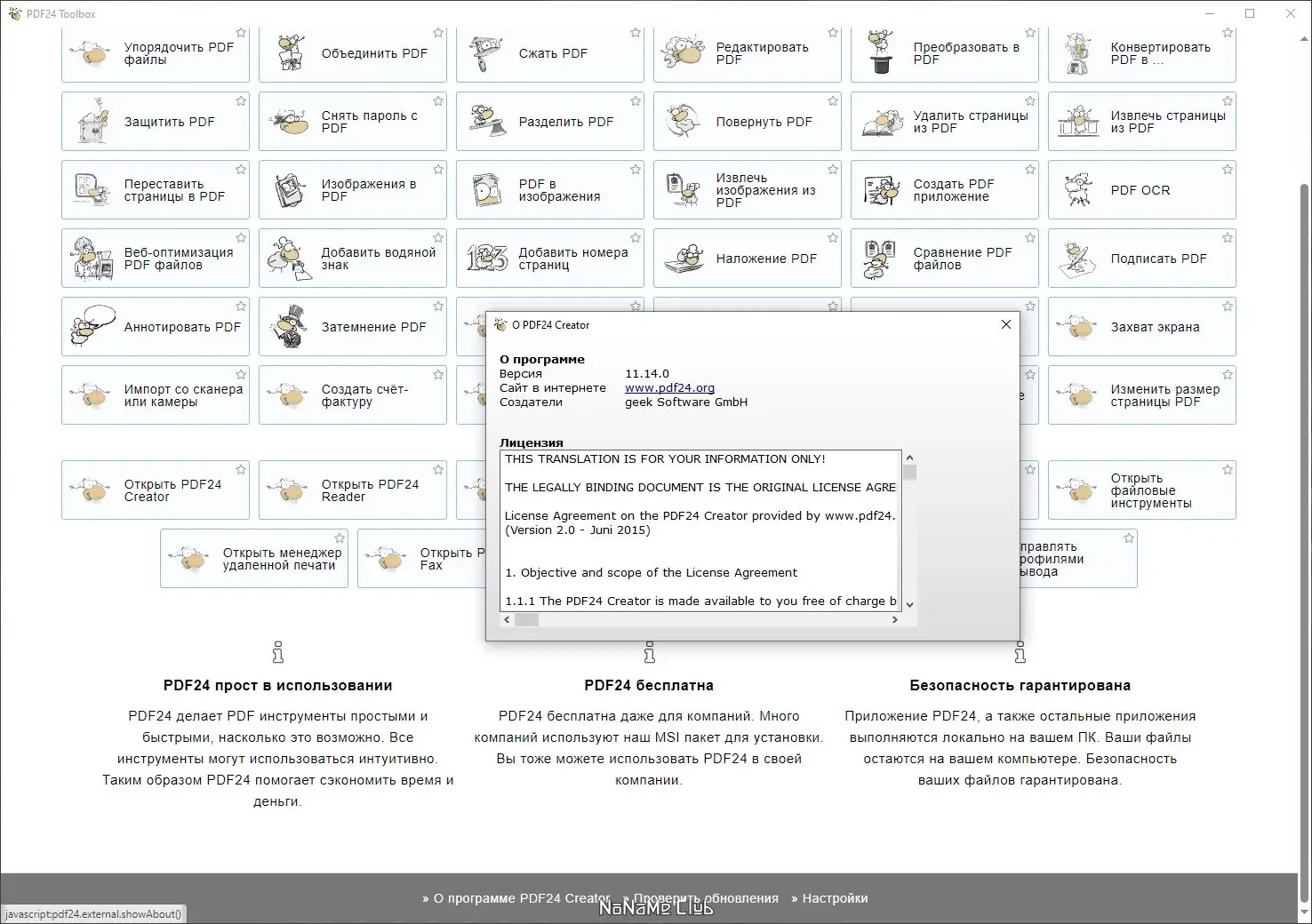Screen dimensions: 1312x924
Task: Open the Затемнение PDF icon
Action: pos(290,327)
